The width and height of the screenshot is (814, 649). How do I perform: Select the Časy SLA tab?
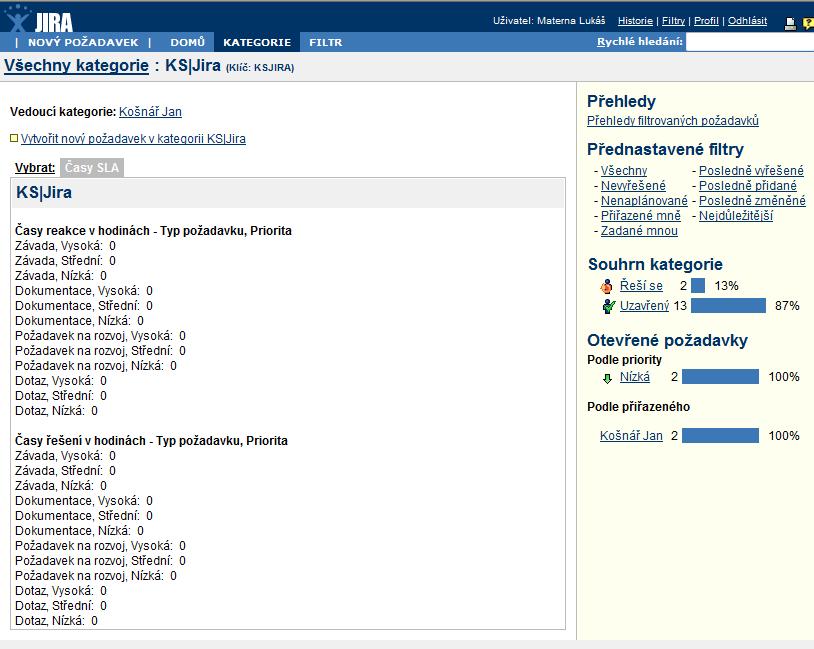[x=92, y=168]
